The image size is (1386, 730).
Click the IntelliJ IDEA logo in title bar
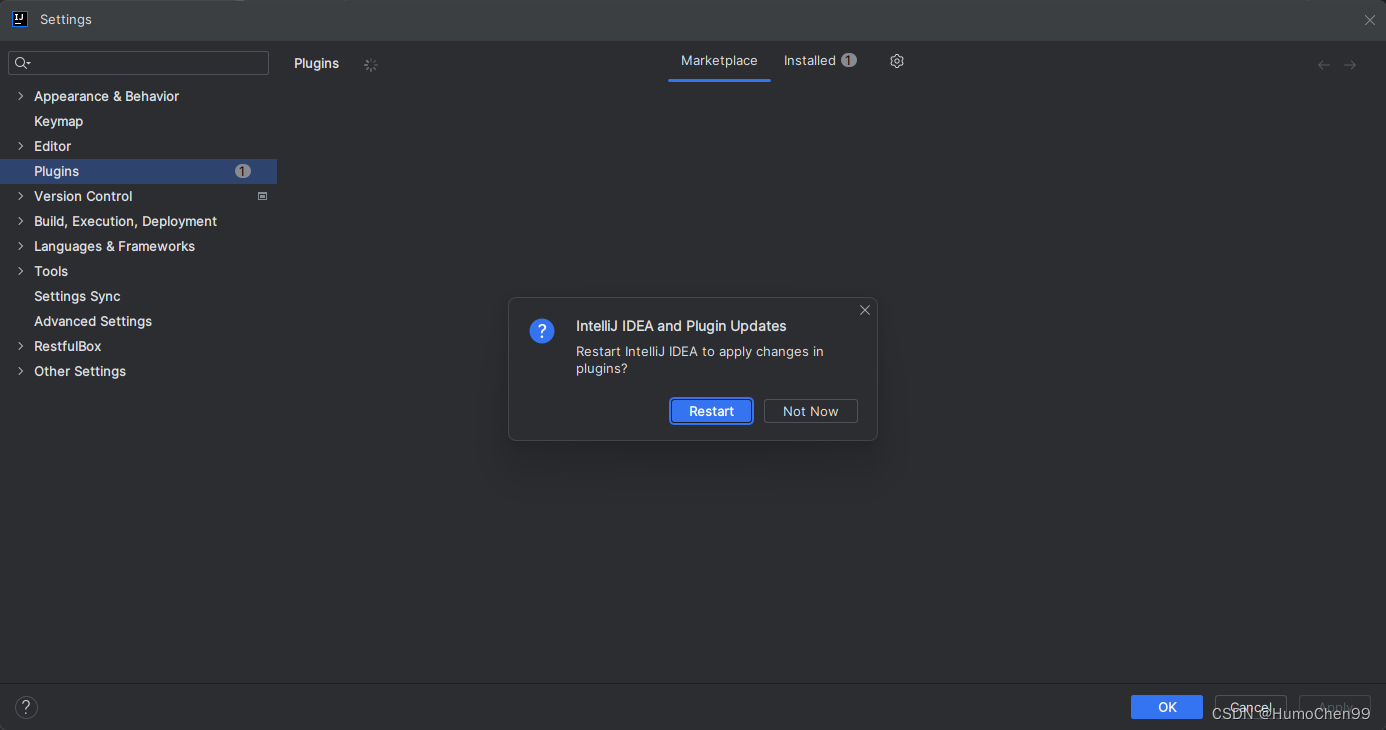(19, 19)
